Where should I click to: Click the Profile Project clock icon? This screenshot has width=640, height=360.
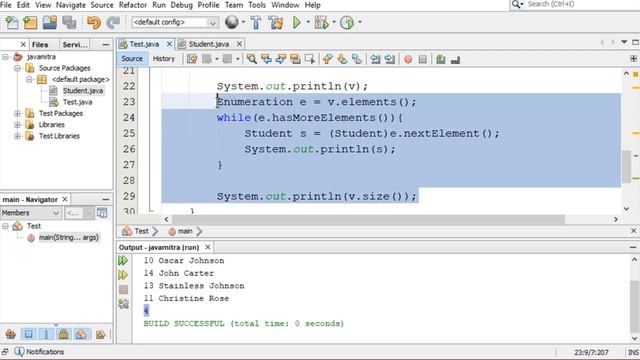click(347, 22)
